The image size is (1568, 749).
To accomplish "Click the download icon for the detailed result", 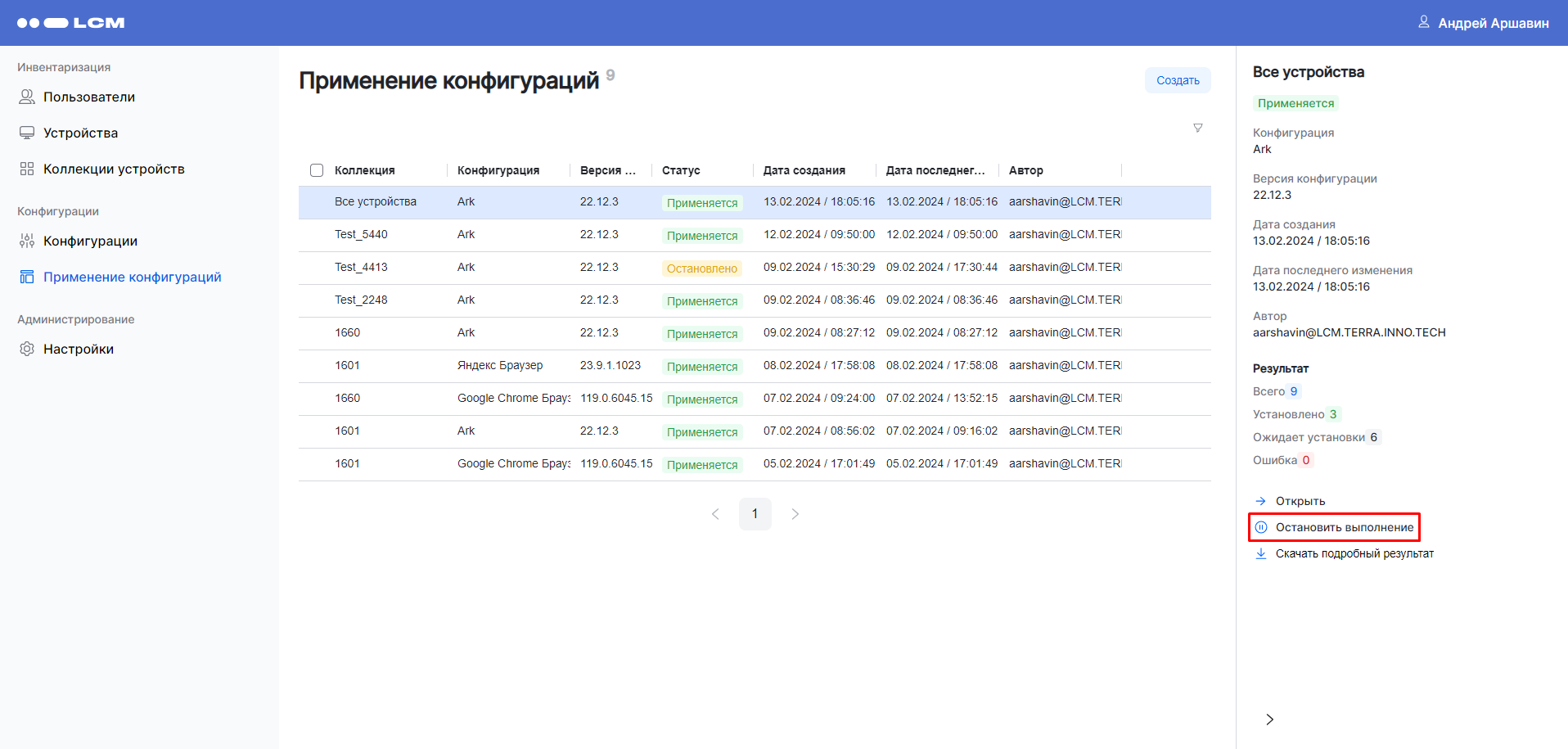I will [x=1261, y=553].
